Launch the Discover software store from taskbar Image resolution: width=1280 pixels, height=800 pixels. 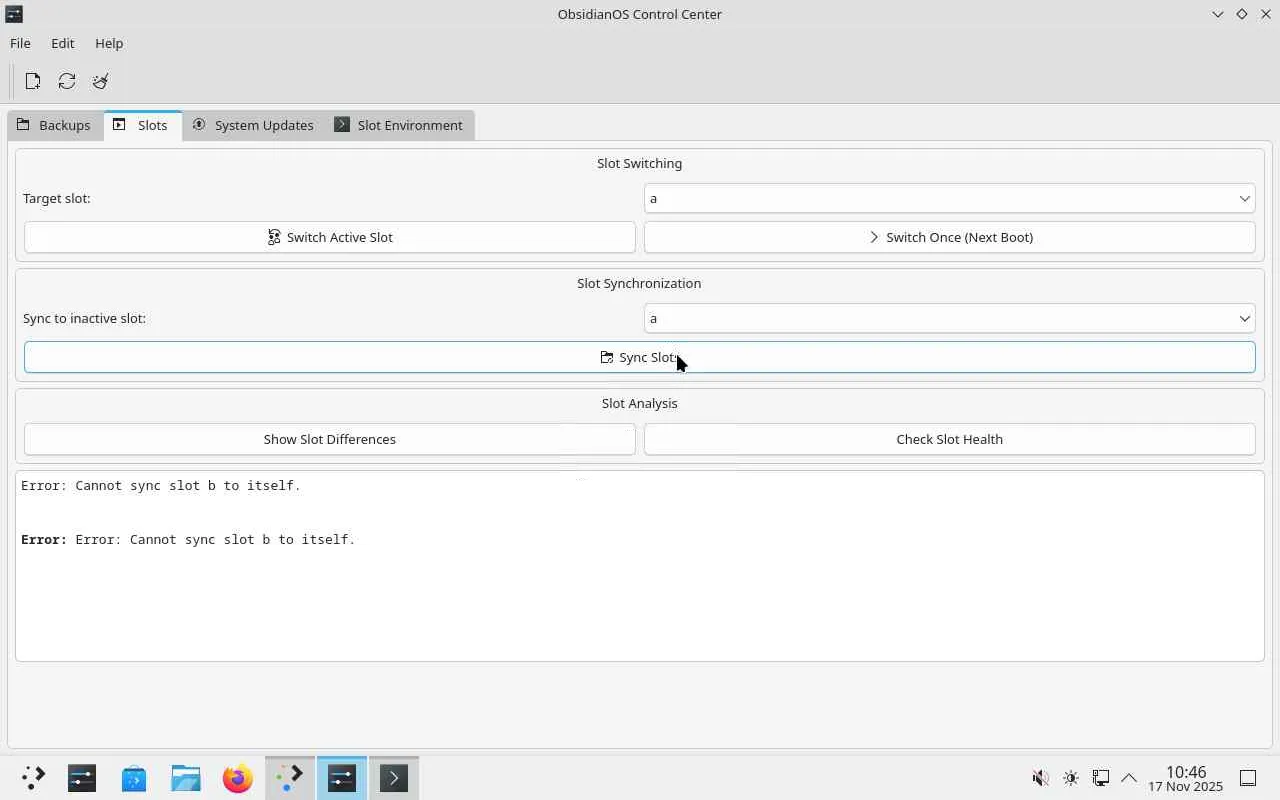point(134,777)
